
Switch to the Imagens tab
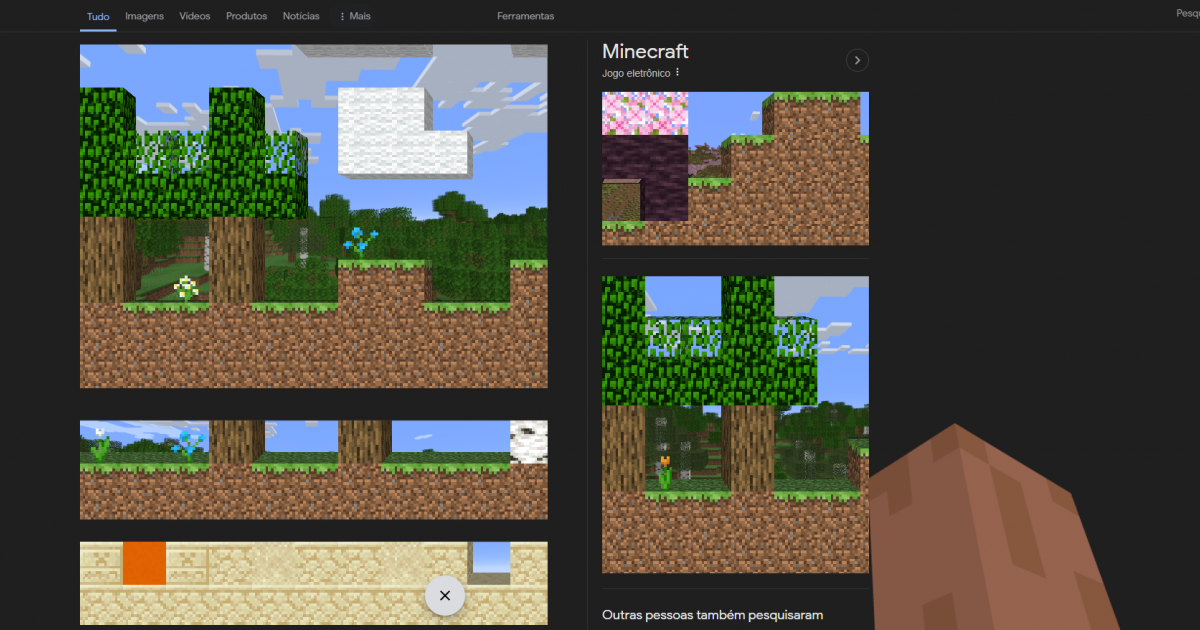tap(144, 16)
